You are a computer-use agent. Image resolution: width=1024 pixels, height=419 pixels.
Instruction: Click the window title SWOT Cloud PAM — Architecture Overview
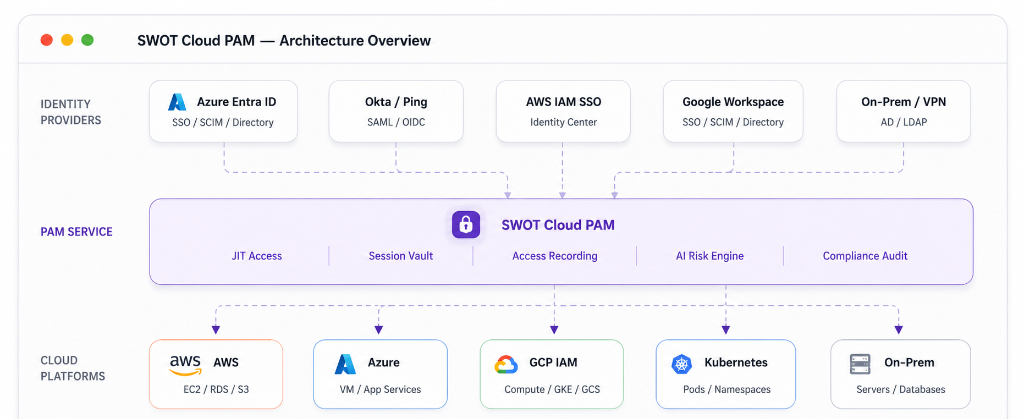click(284, 40)
